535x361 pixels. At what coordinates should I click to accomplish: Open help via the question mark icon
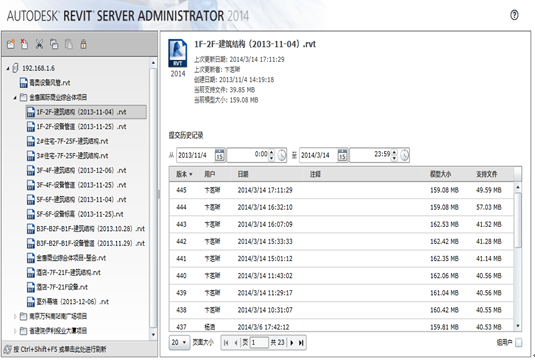point(514,15)
